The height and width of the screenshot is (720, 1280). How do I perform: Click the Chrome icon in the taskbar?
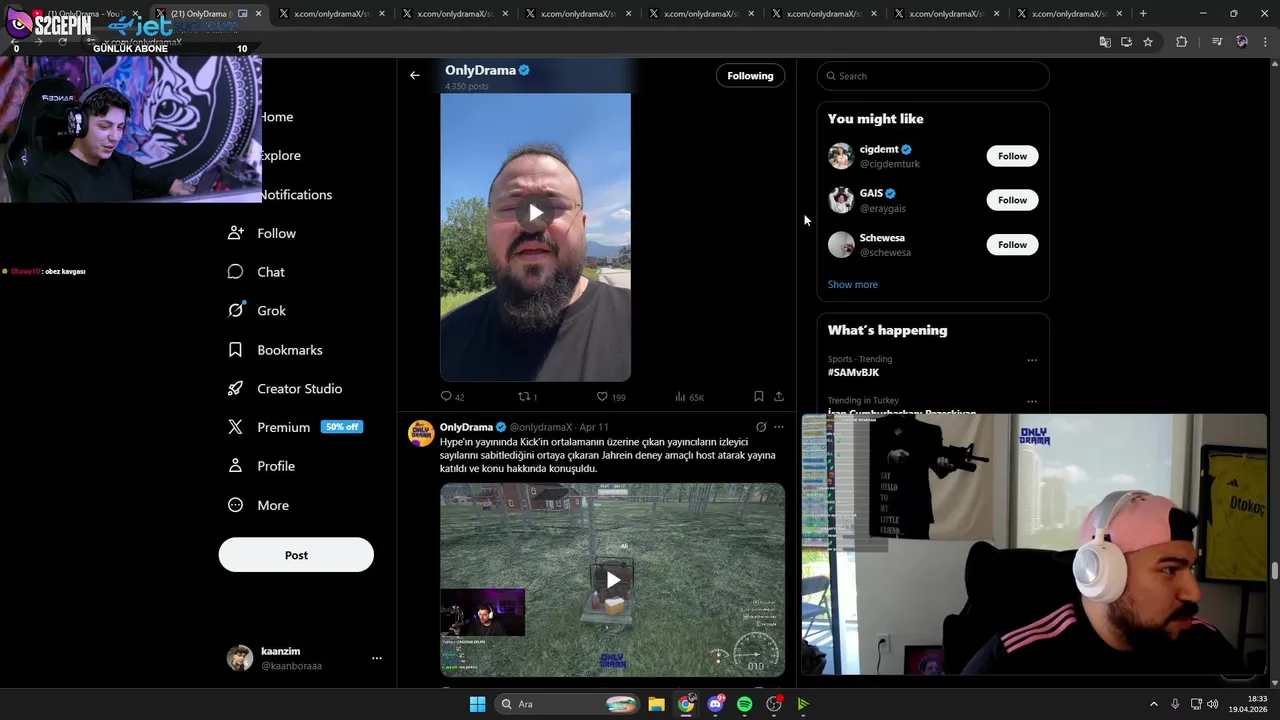[686, 704]
